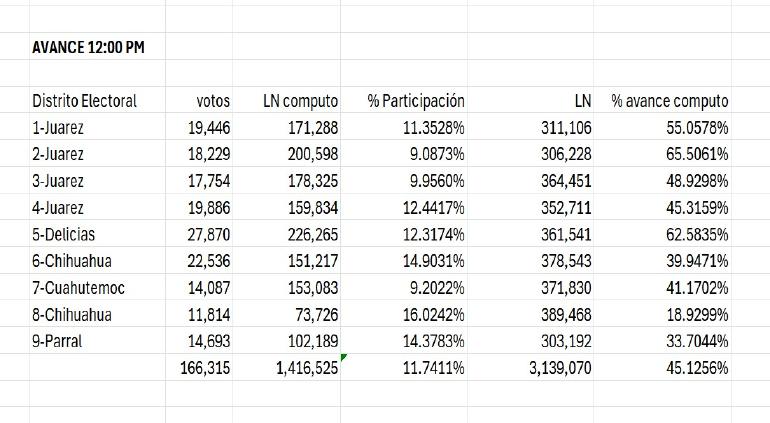Image resolution: width=770 pixels, height=423 pixels.
Task: Select the votos value 27,870
Action: (x=208, y=235)
